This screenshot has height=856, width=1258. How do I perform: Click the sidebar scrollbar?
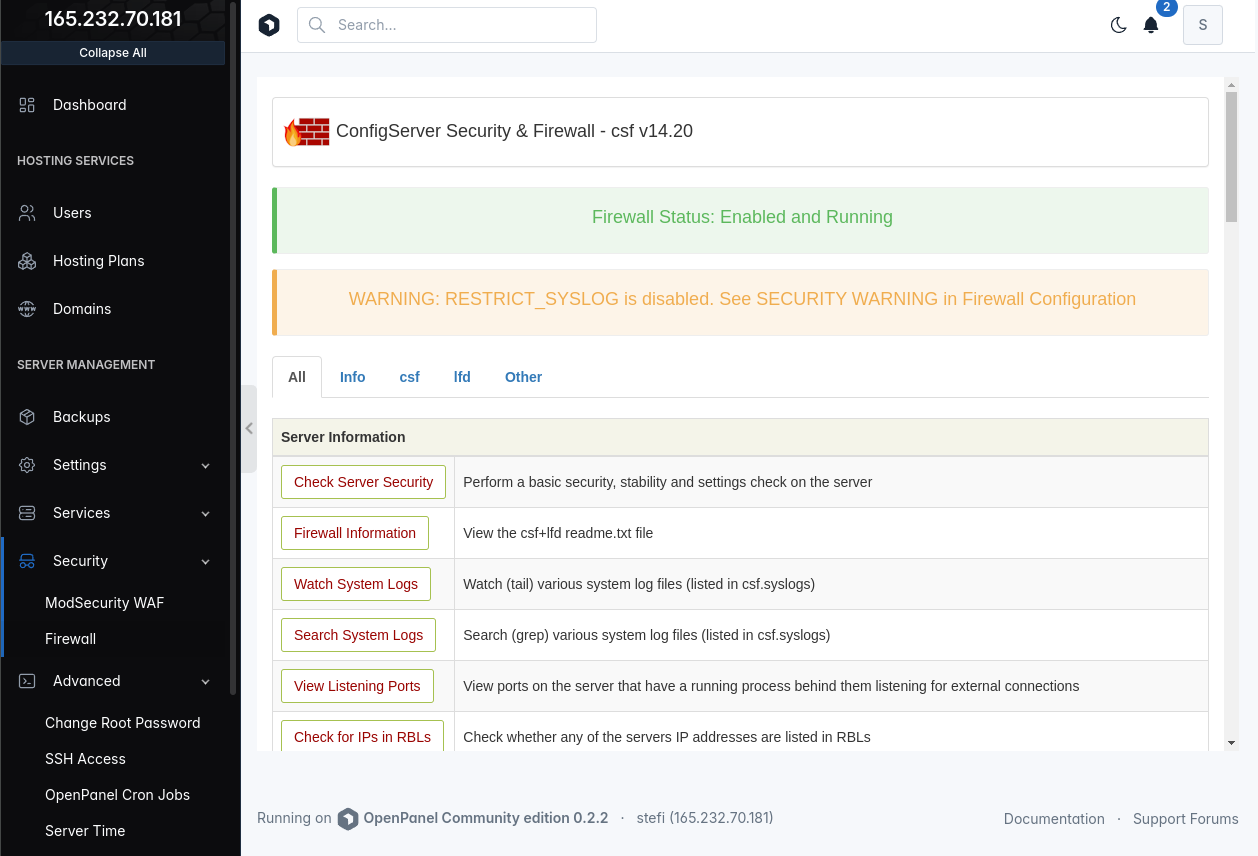tap(233, 350)
